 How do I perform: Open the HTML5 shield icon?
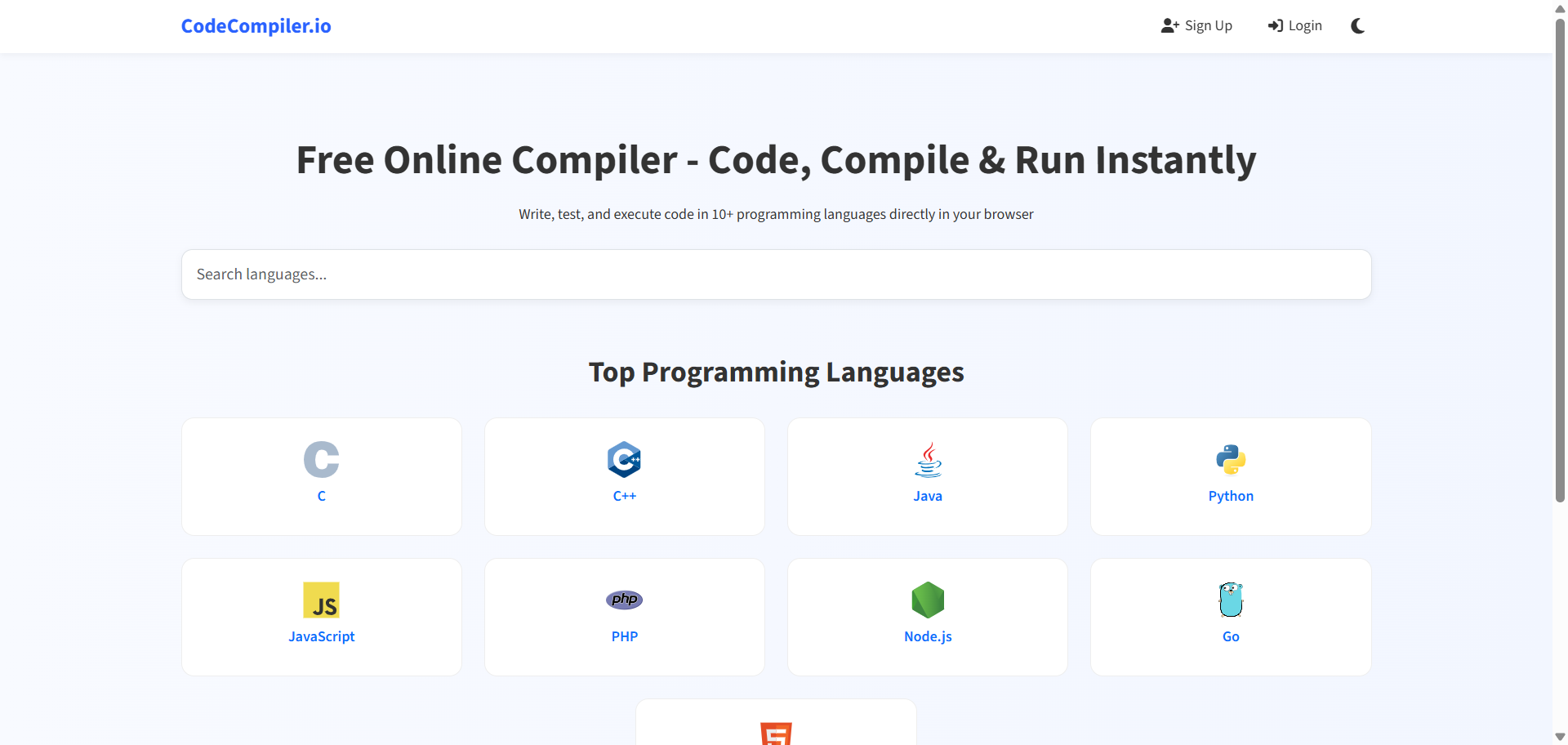click(x=775, y=734)
